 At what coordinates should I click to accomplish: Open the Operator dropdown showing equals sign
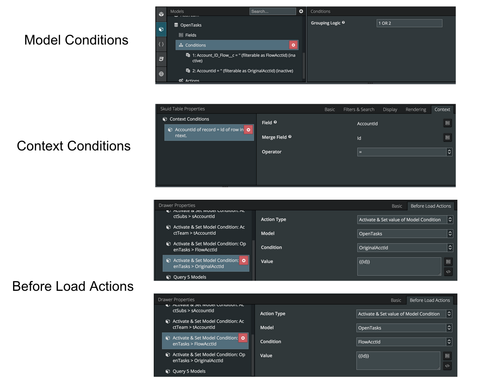tap(404, 152)
